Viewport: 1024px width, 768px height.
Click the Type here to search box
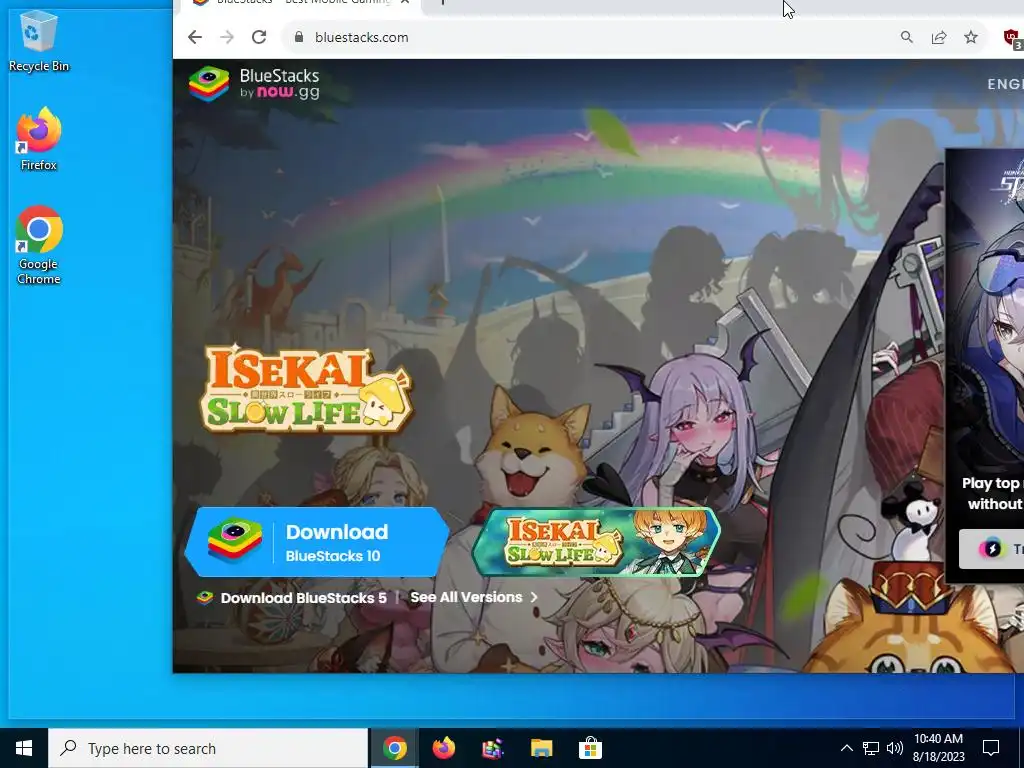(x=208, y=748)
